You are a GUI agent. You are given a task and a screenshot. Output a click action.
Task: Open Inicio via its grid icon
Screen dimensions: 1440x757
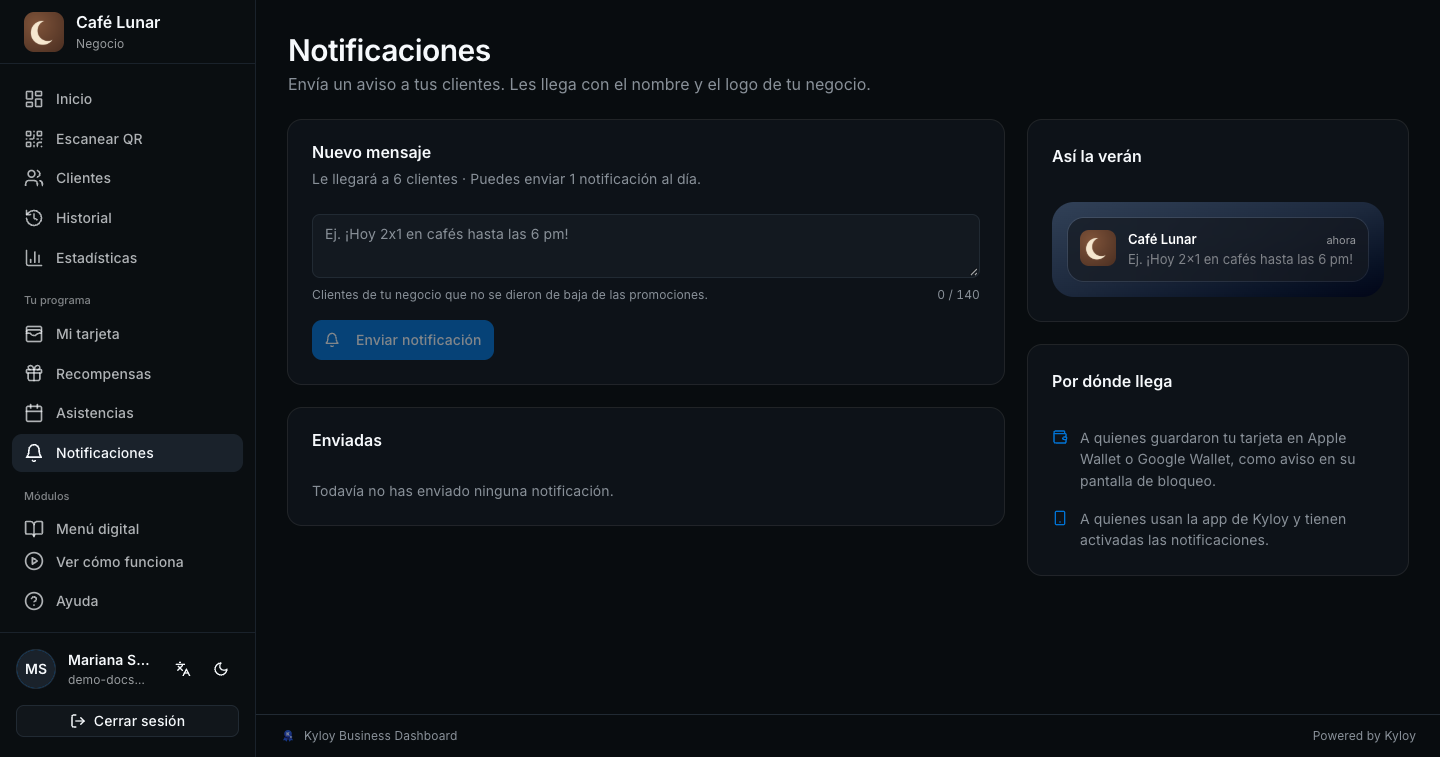coord(34,99)
